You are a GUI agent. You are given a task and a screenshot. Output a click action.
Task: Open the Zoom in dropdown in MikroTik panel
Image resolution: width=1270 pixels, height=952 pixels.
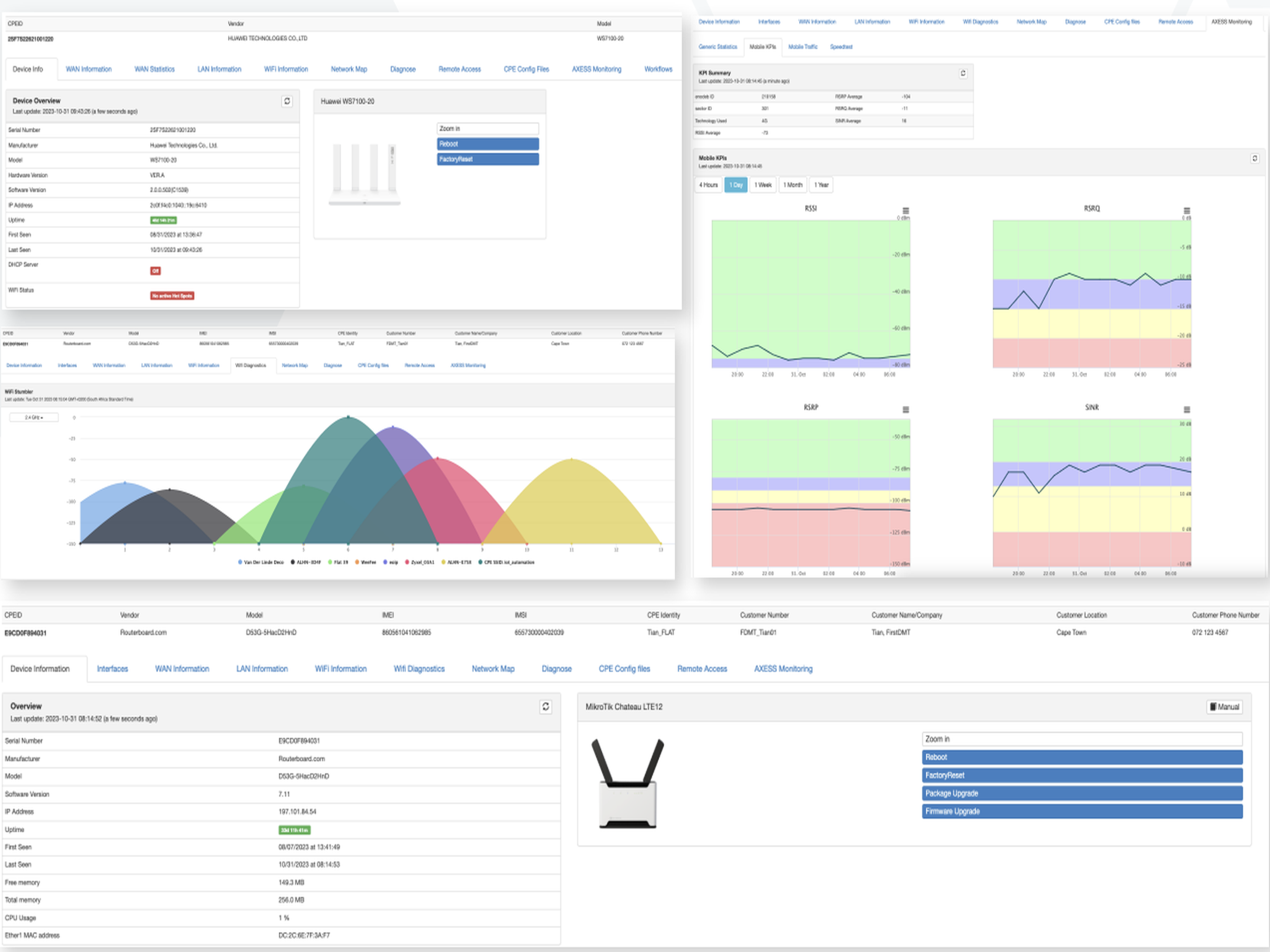(x=1082, y=739)
